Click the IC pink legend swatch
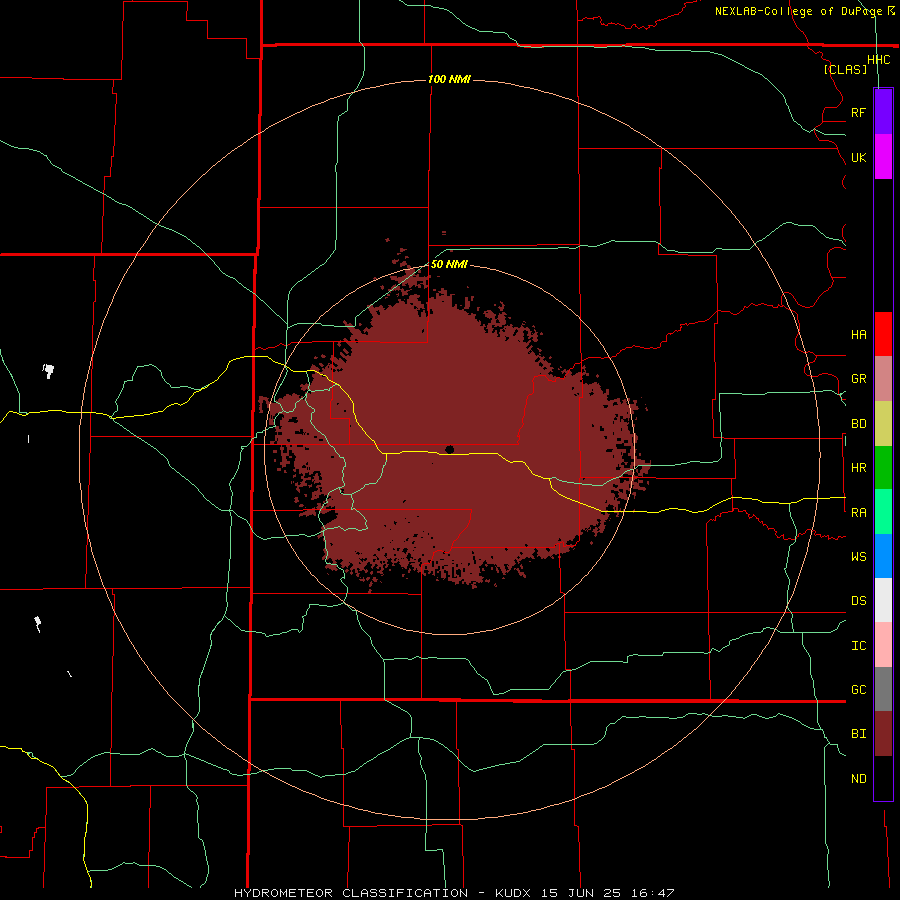 [883, 645]
